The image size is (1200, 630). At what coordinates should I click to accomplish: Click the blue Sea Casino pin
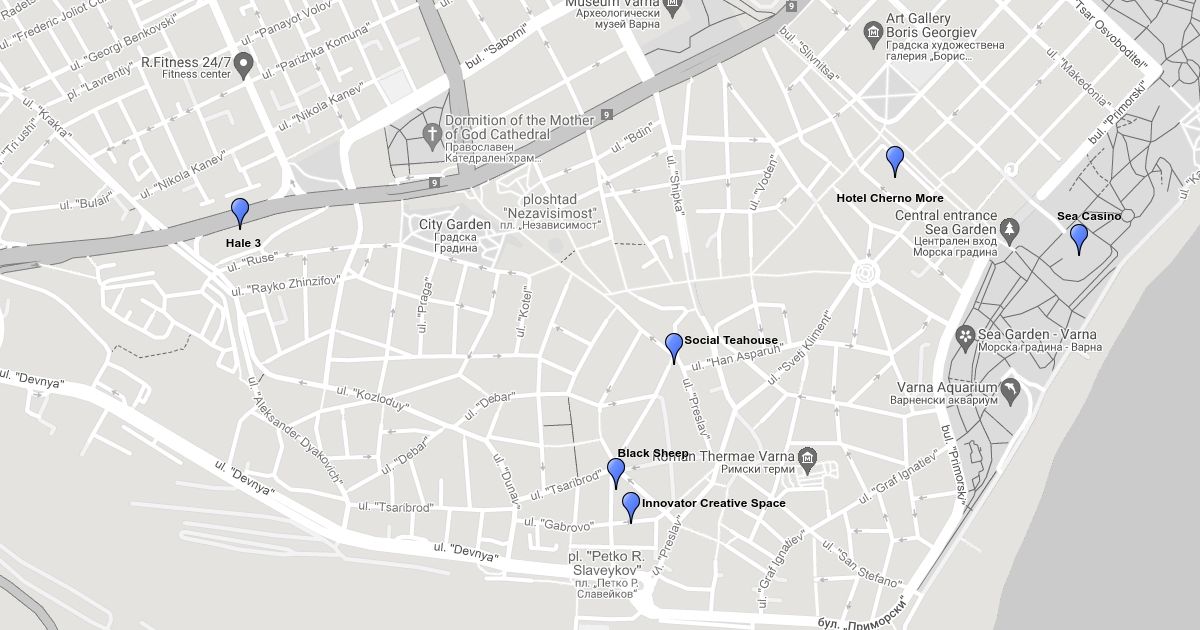tap(1079, 239)
